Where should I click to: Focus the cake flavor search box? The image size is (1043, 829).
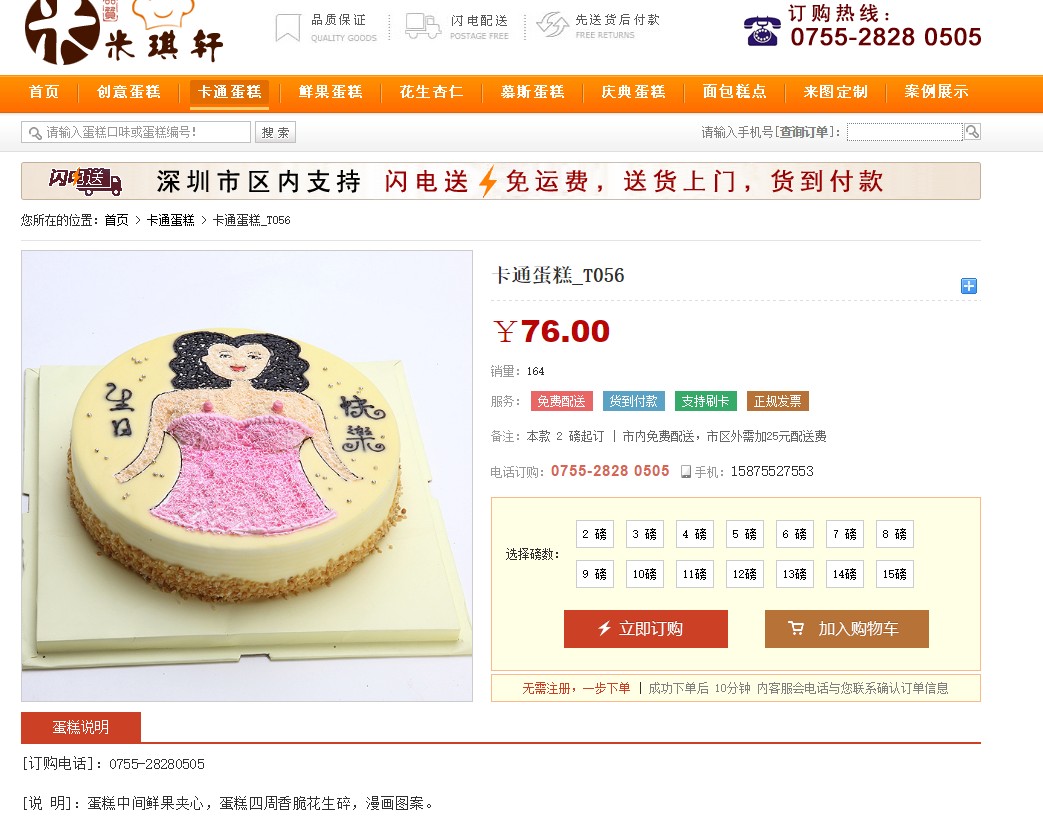tap(136, 132)
